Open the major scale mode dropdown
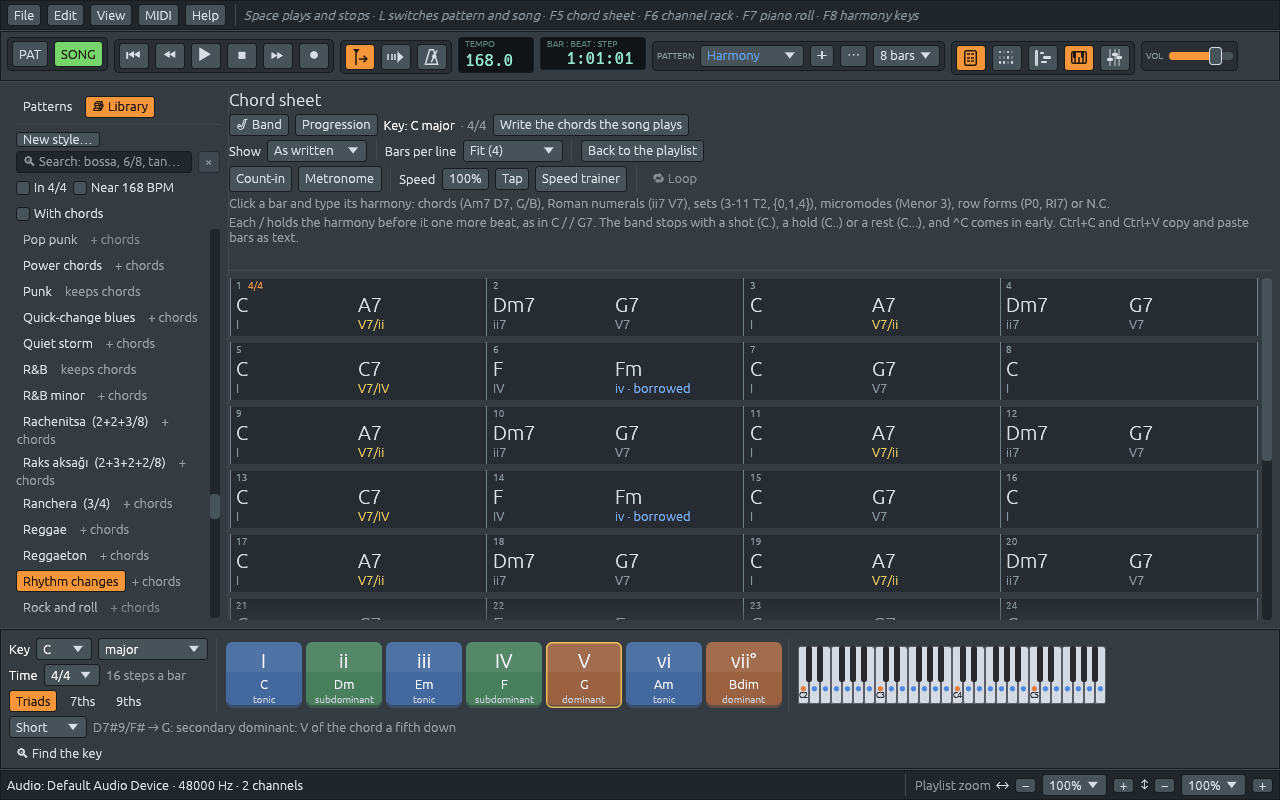 153,649
